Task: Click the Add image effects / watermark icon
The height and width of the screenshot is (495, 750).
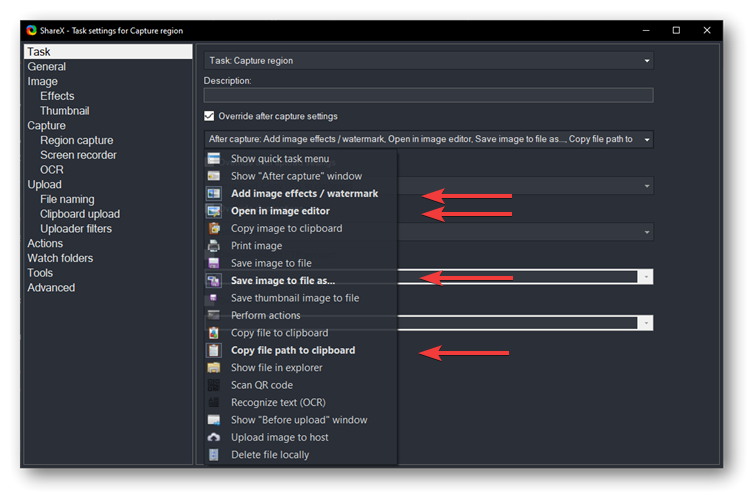Action: 213,194
